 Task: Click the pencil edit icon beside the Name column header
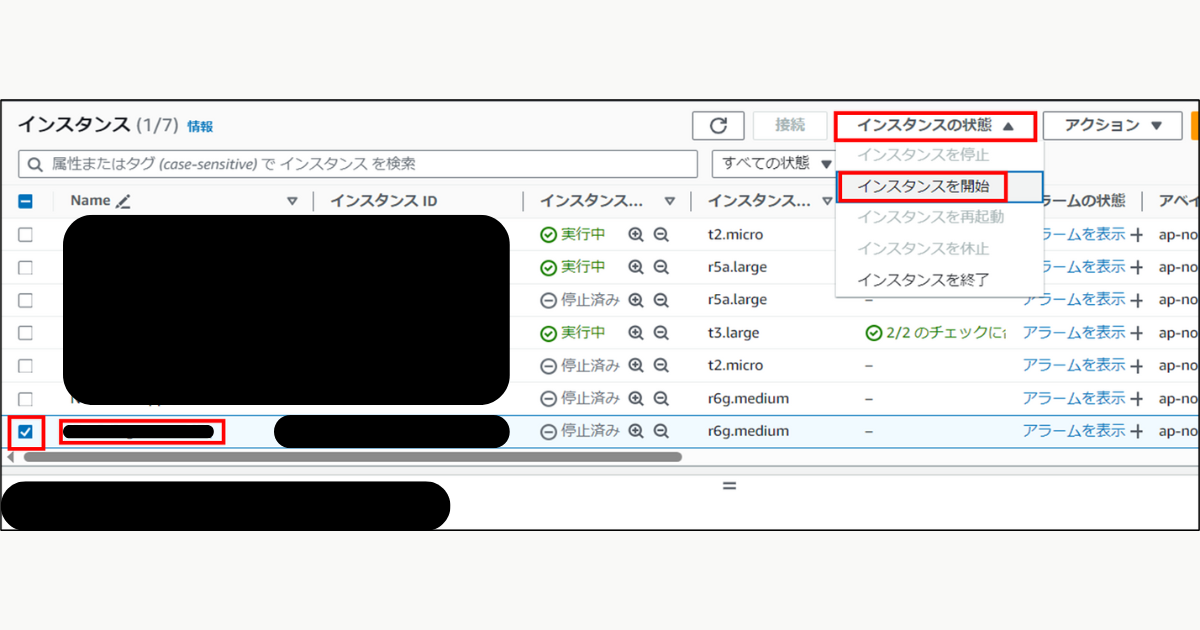coord(122,199)
